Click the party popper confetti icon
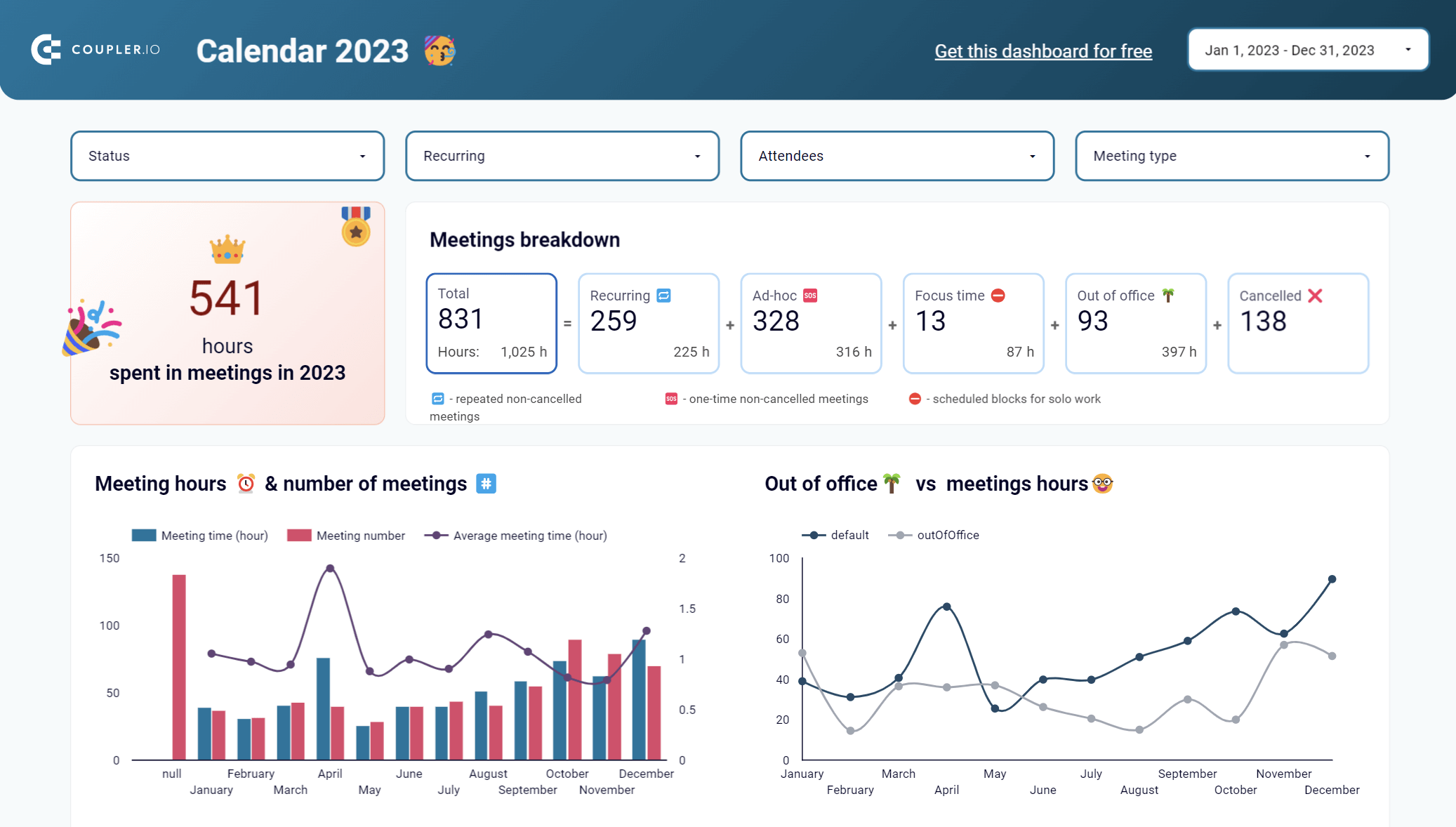This screenshot has height=827, width=1456. (x=91, y=328)
